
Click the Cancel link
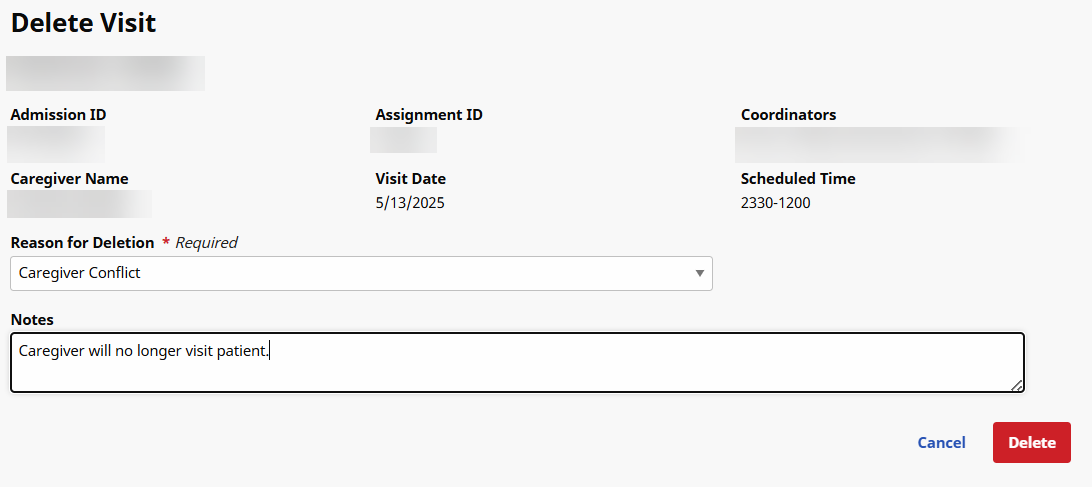click(x=941, y=443)
